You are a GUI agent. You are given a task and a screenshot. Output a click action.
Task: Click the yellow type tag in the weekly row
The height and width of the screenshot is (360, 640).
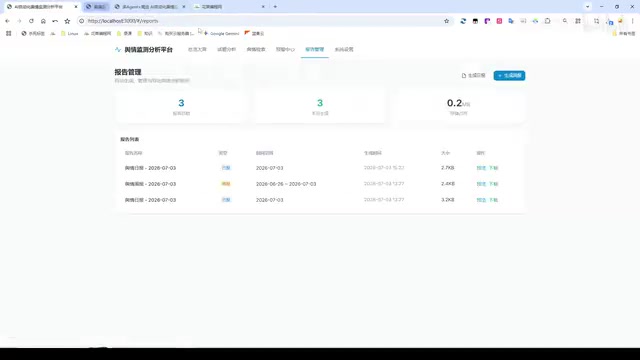coord(226,184)
